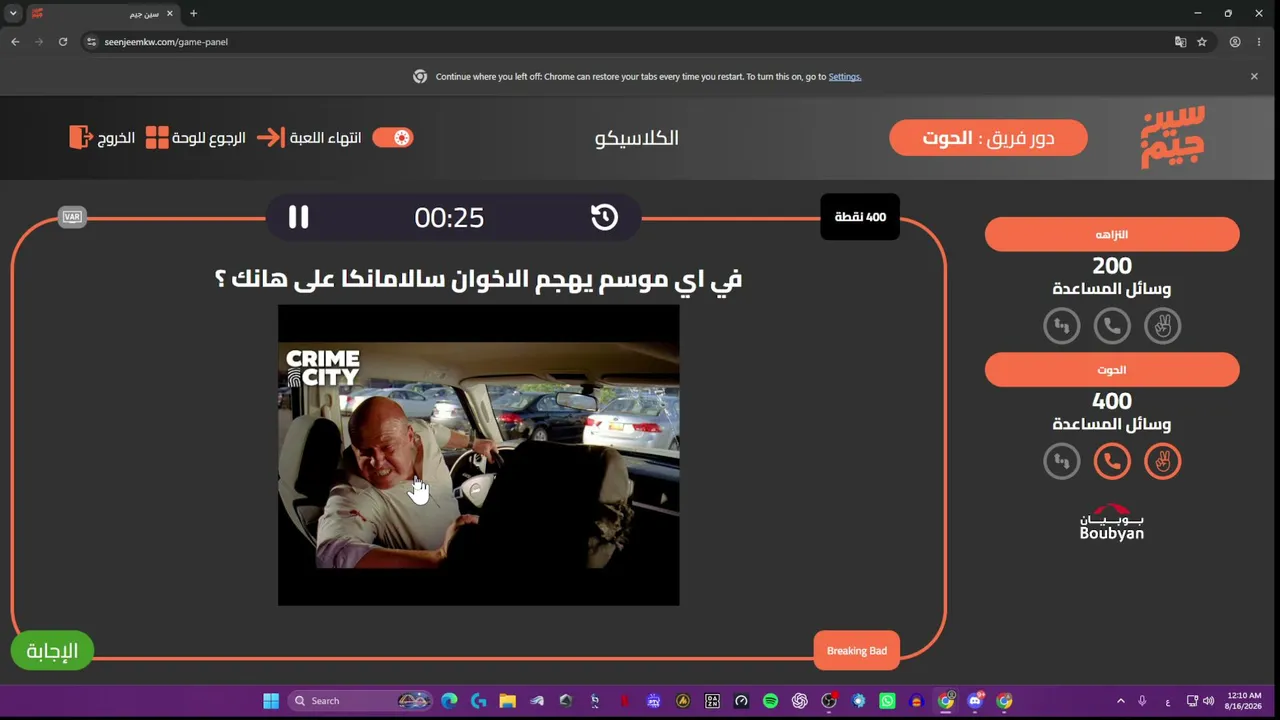Open Chrome's tab search dropdown
This screenshot has height=720, width=1280.
click(13, 13)
